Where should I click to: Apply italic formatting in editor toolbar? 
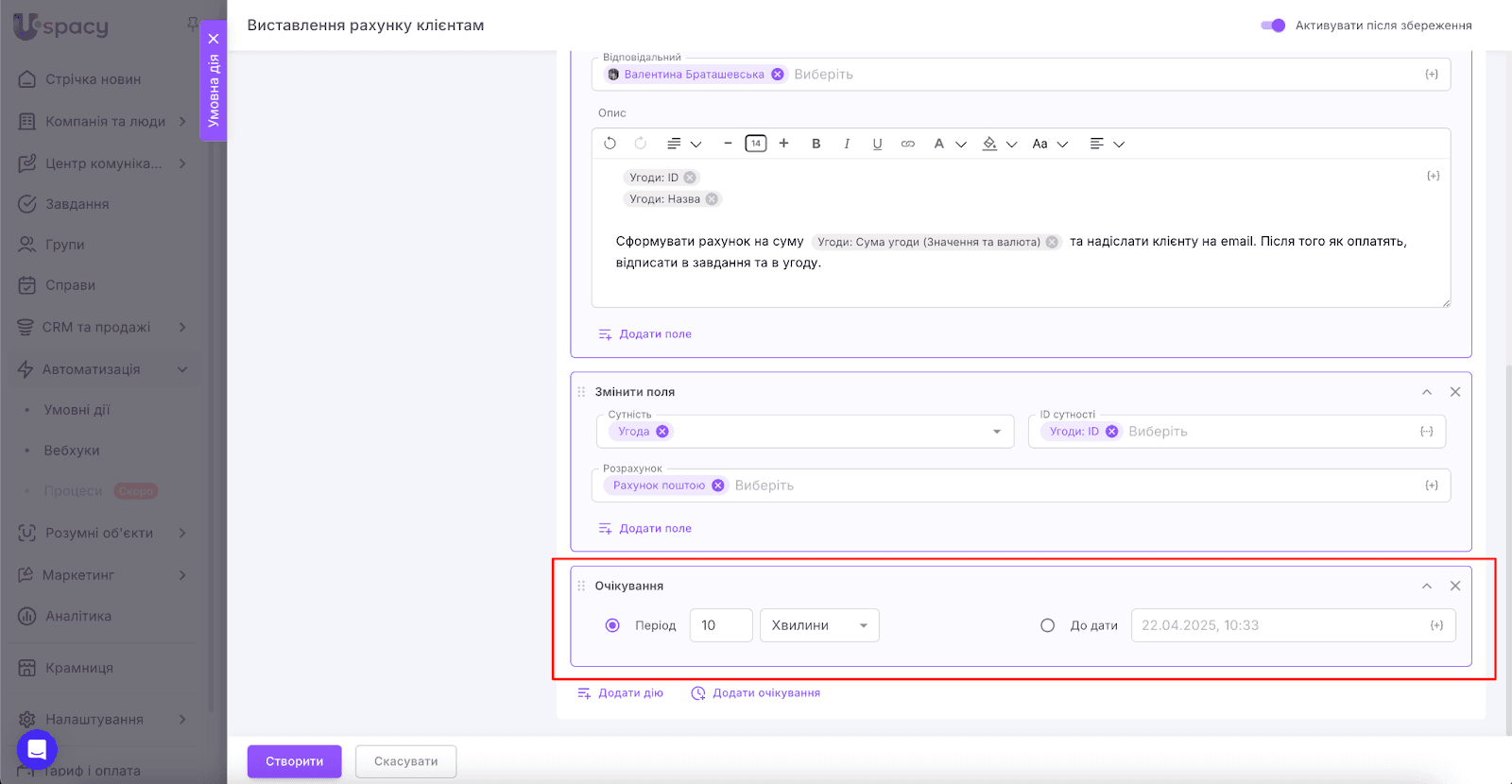pos(847,144)
